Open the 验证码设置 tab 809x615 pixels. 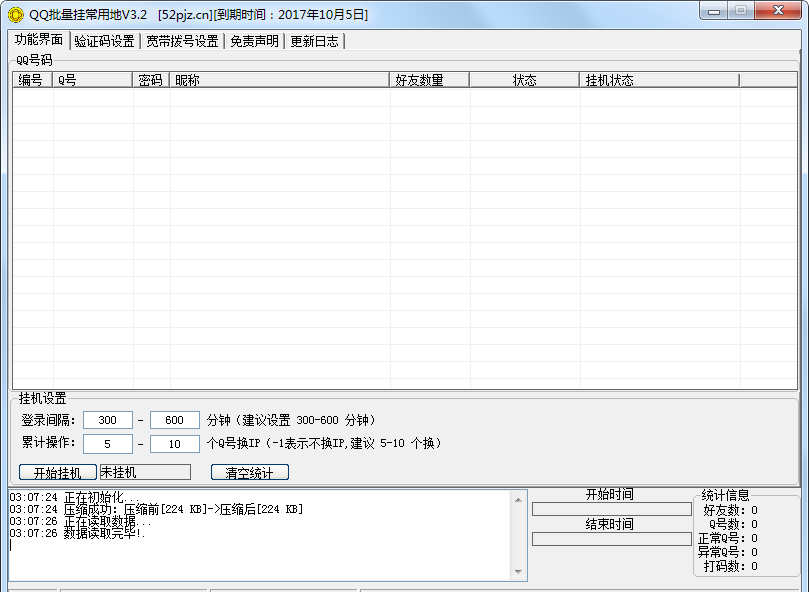tap(104, 41)
